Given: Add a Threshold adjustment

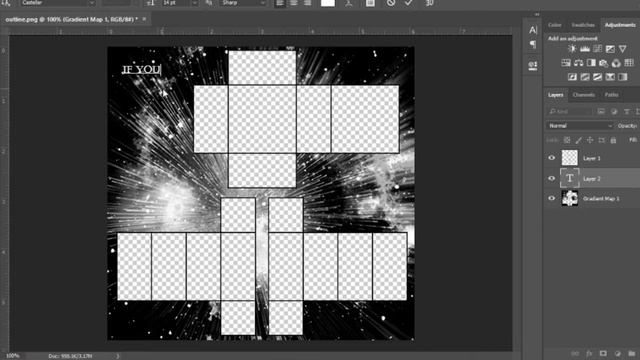Looking at the screenshot, I should (598, 77).
